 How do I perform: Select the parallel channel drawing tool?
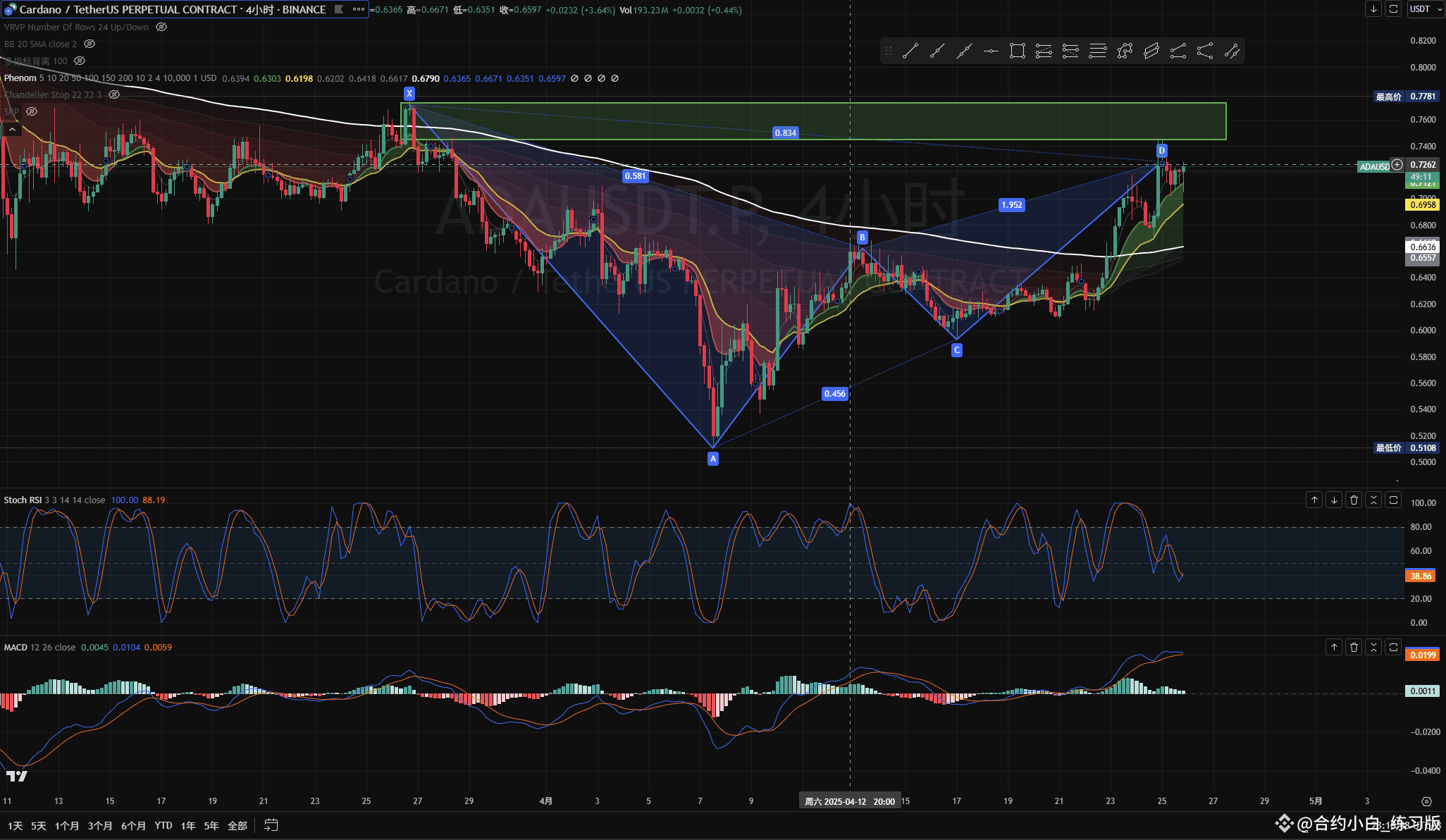(1151, 51)
